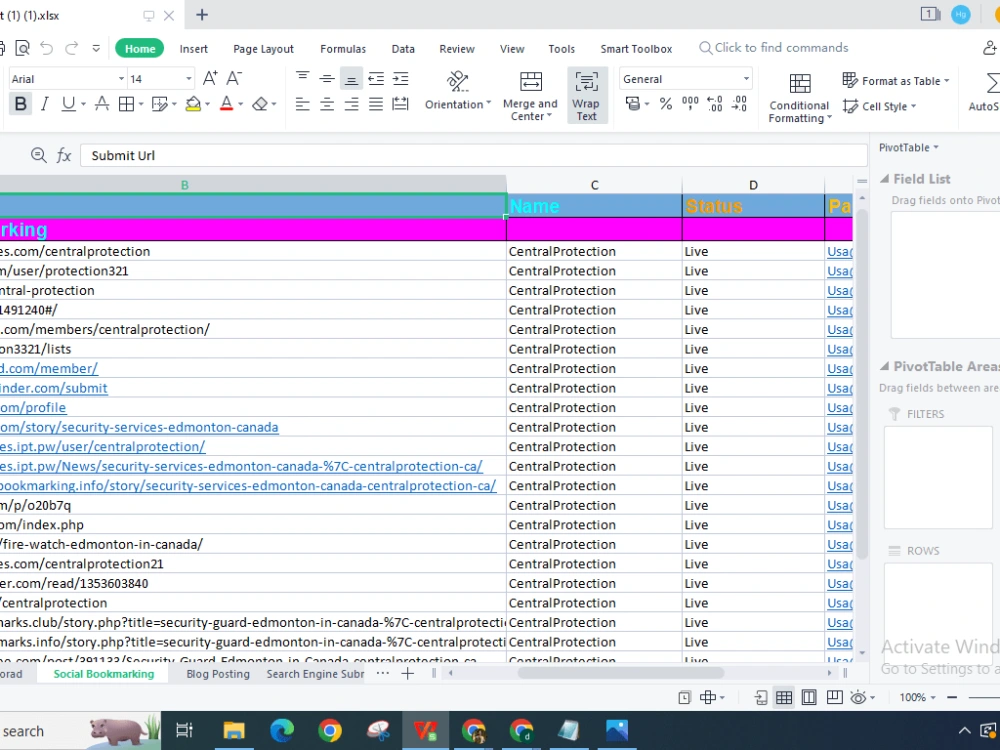Open Cell Style options
The image size is (1000, 750).
click(879, 107)
